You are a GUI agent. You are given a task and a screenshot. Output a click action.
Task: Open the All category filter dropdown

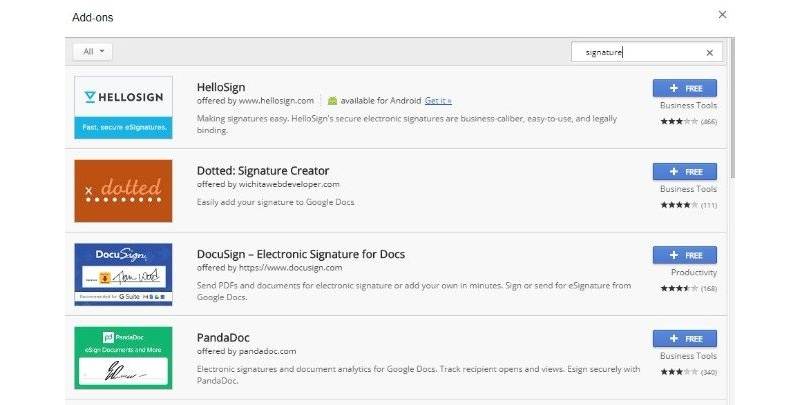tap(93, 51)
